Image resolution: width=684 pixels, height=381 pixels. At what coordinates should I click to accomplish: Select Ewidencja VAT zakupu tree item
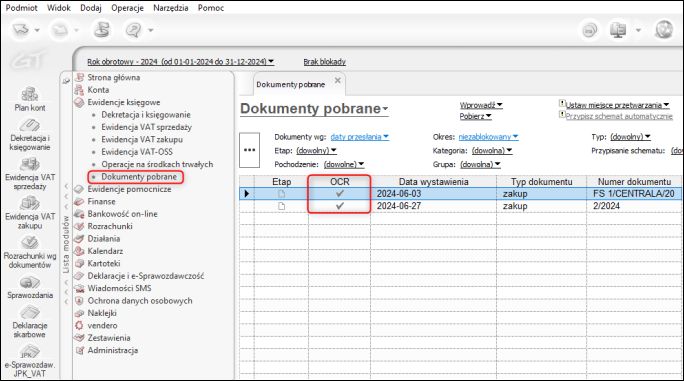(142, 140)
